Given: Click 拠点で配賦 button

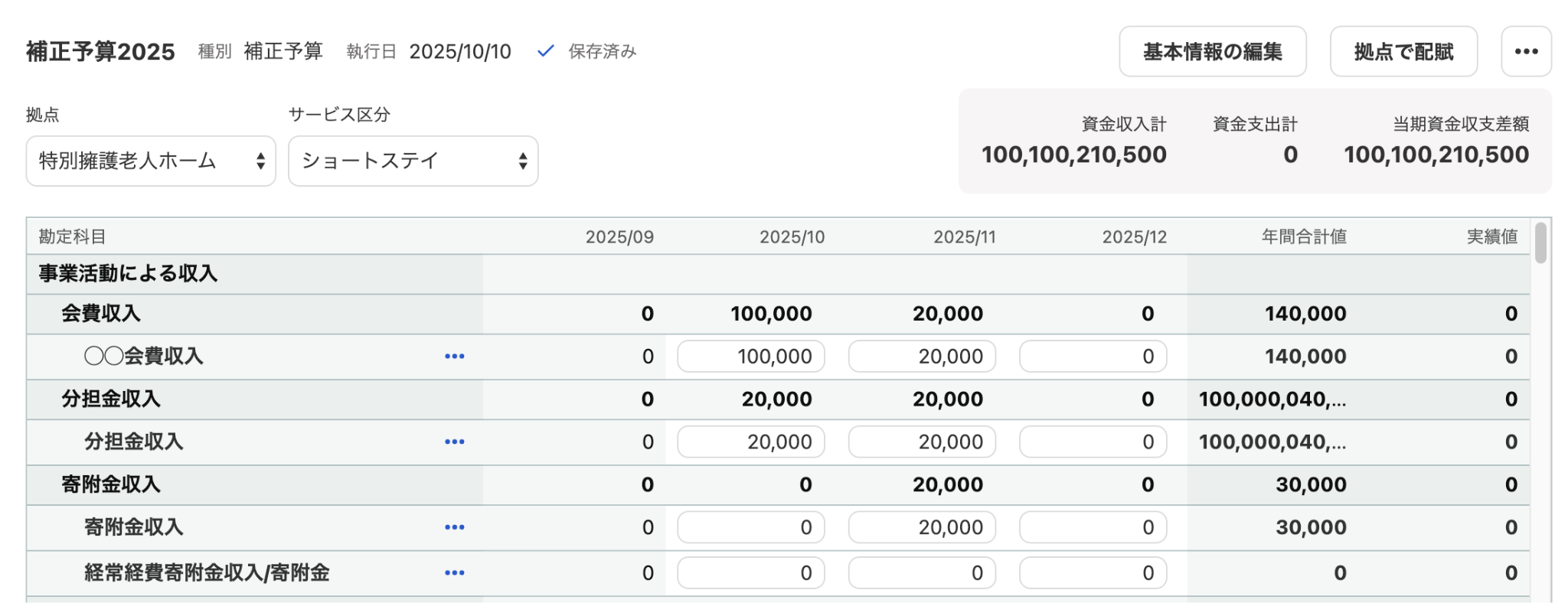Looking at the screenshot, I should [x=1403, y=51].
